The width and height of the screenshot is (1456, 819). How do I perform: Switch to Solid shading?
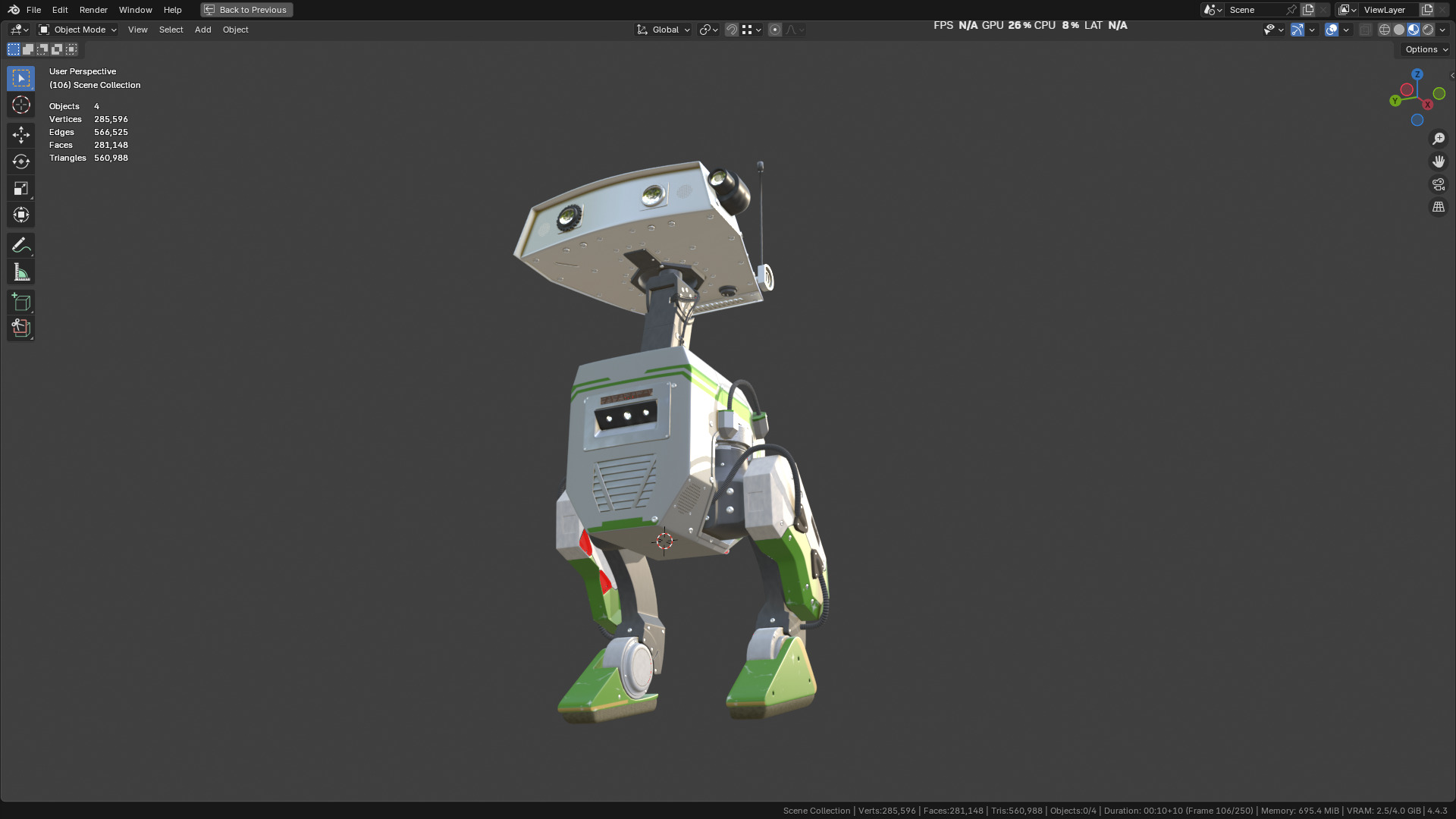1399,30
